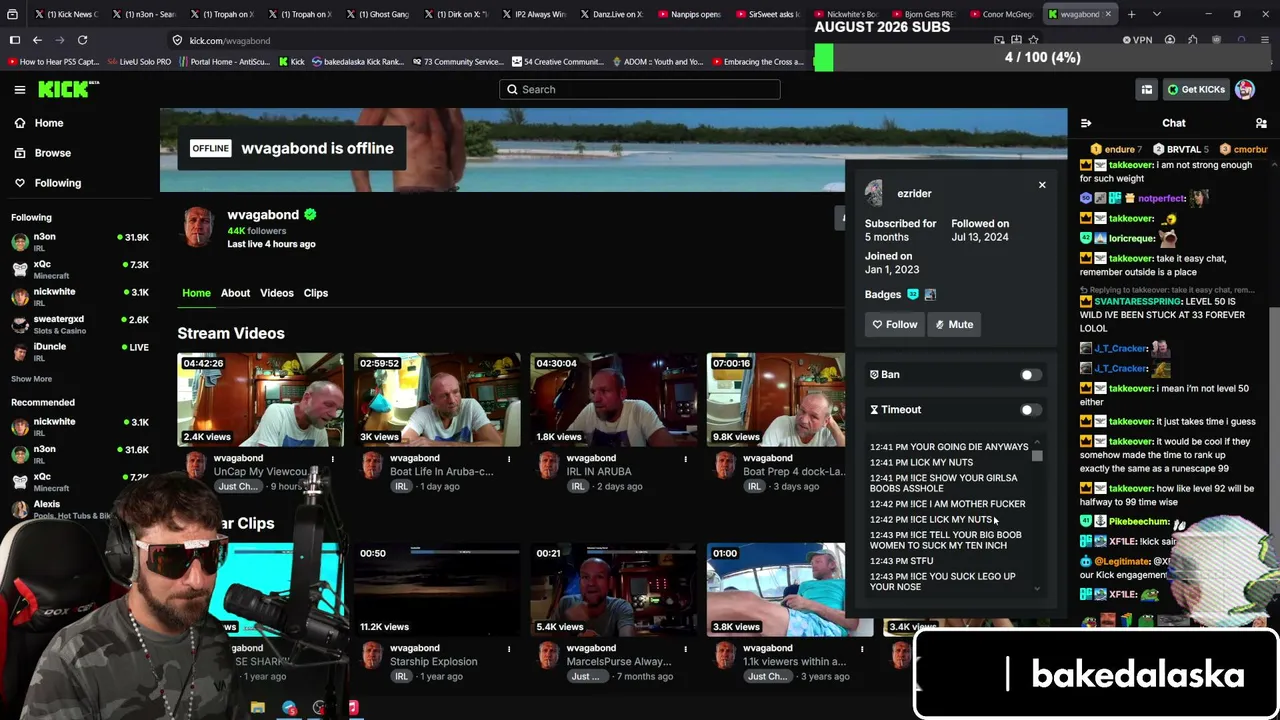This screenshot has width=1280, height=720.
Task: Open the browser sidebar panel icon
Action: (15, 40)
